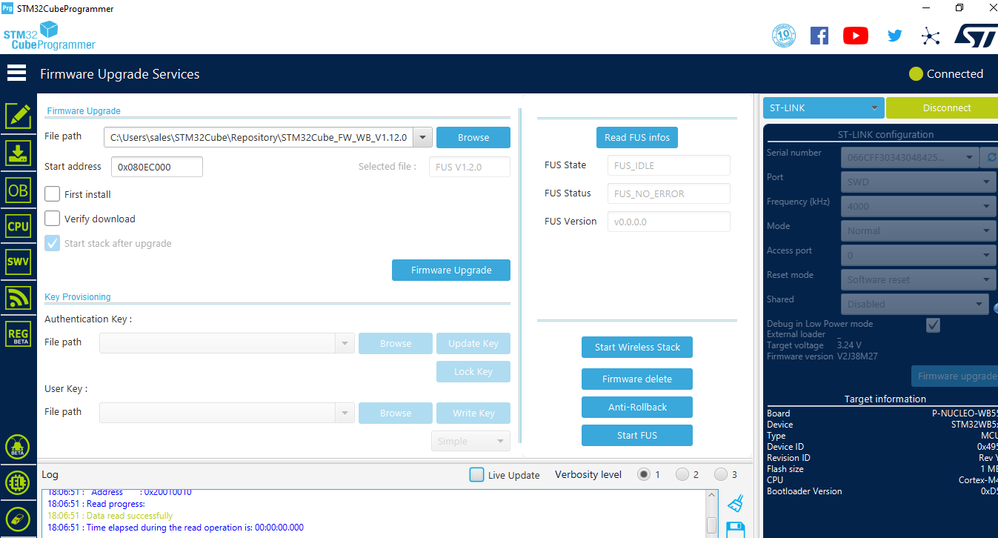998x538 pixels.
Task: Open the Frequency (kHz) dropdown
Action: pyautogui.click(x=919, y=206)
